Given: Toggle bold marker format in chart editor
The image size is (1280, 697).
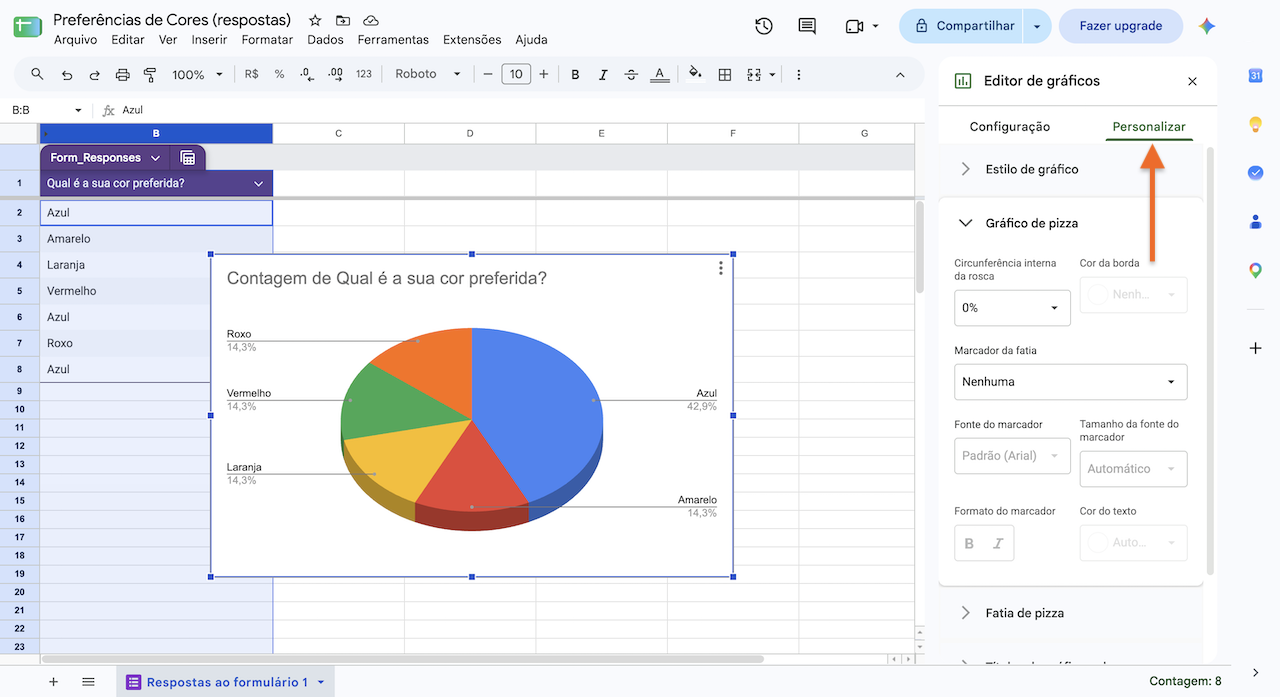Looking at the screenshot, I should [x=969, y=543].
